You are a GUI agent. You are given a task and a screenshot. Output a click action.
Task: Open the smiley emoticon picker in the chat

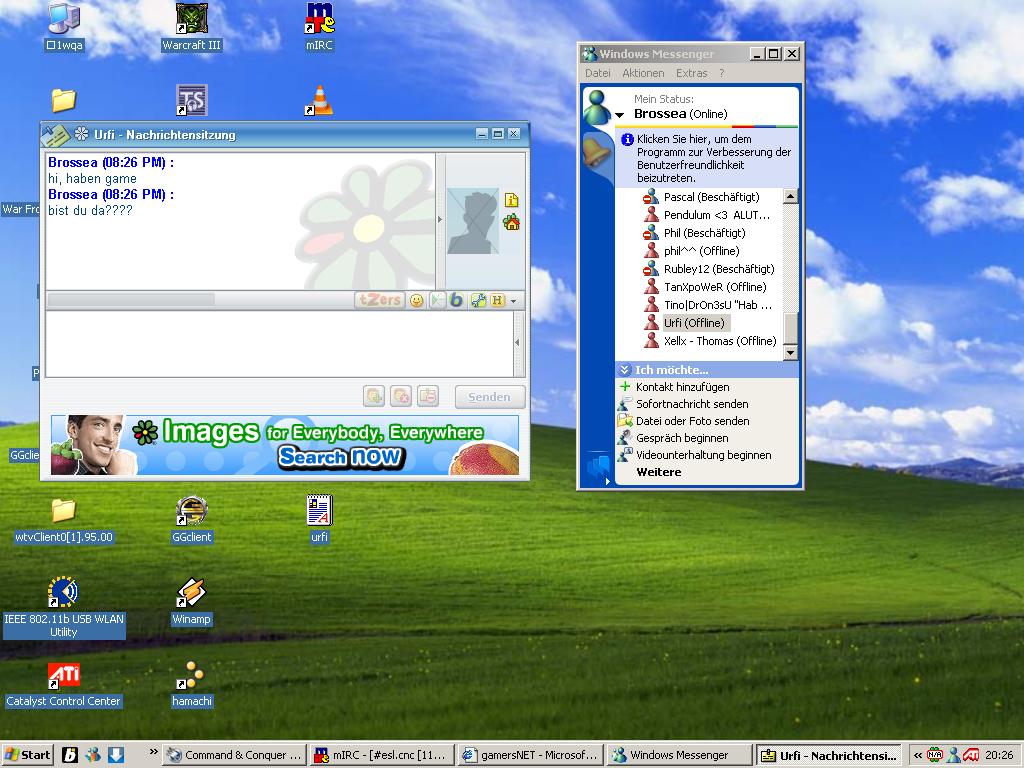[416, 300]
